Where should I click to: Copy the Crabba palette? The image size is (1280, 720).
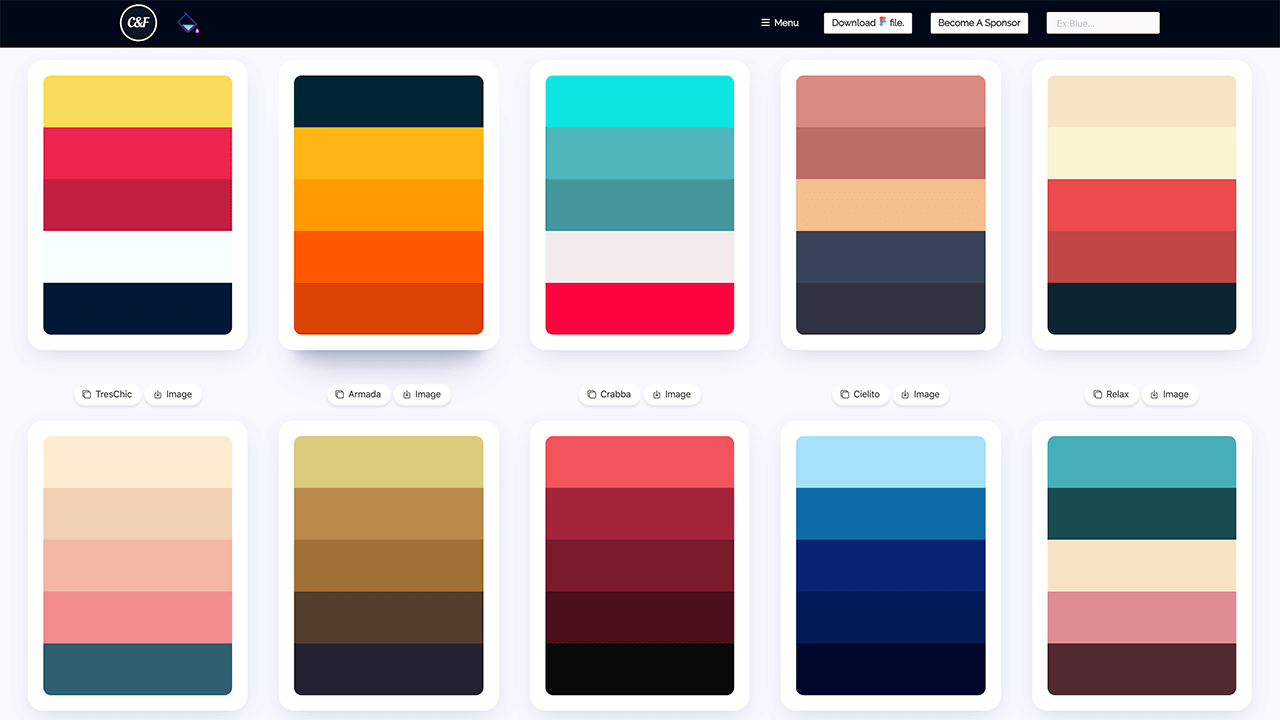609,394
